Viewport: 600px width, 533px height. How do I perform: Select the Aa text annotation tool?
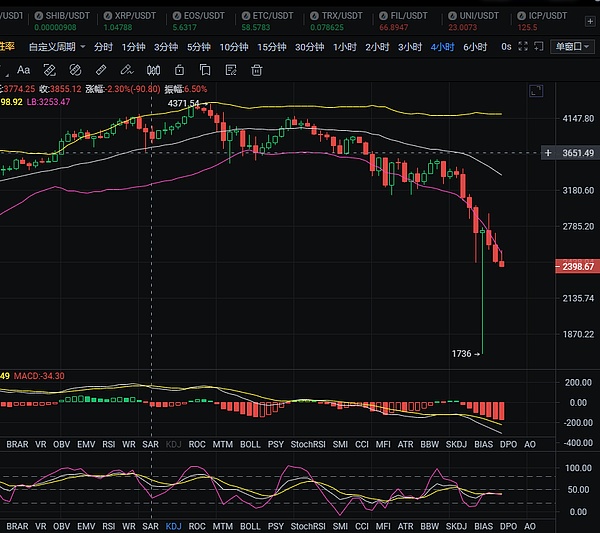coord(24,70)
